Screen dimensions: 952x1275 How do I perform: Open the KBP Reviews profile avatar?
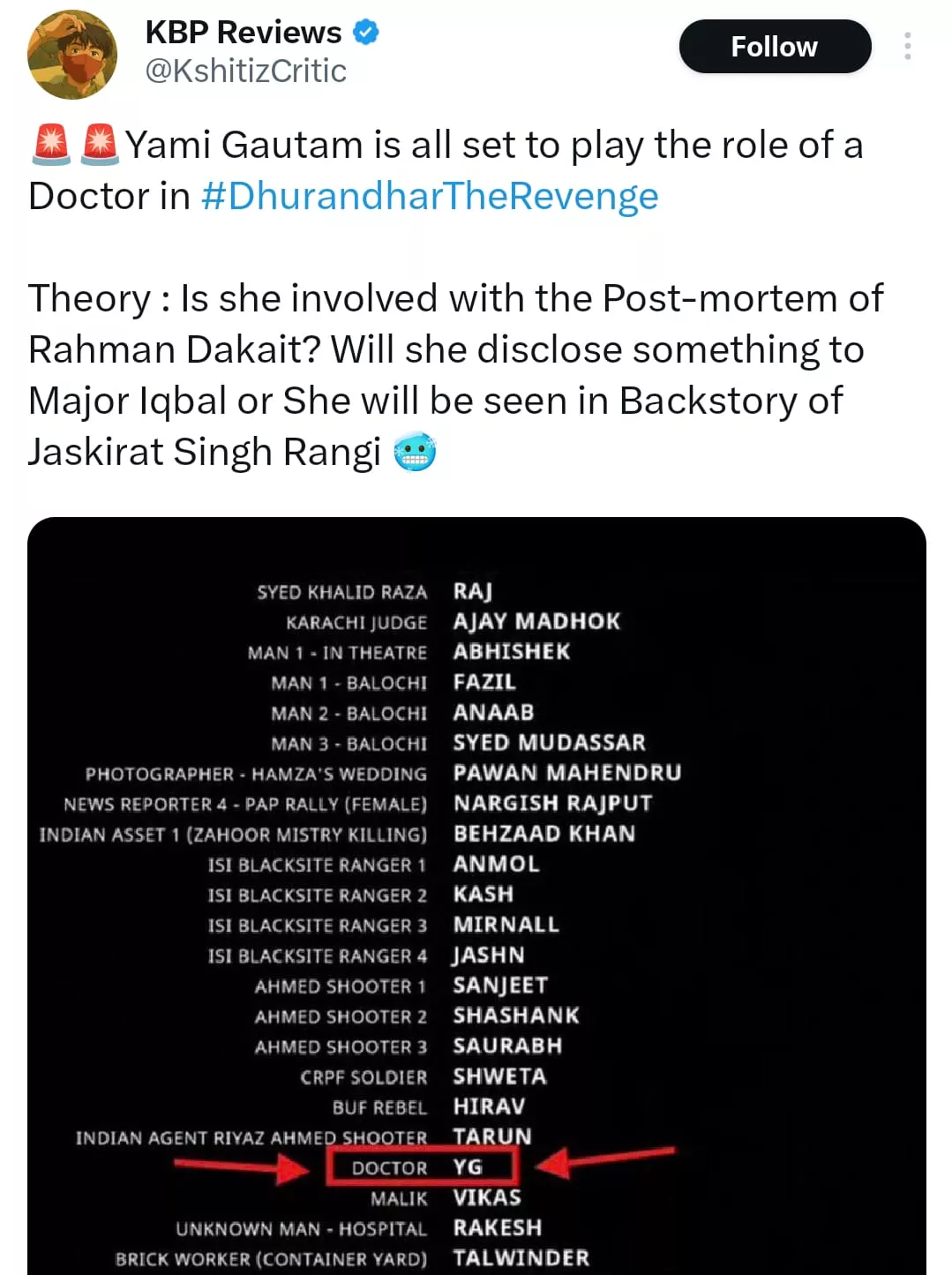click(72, 55)
